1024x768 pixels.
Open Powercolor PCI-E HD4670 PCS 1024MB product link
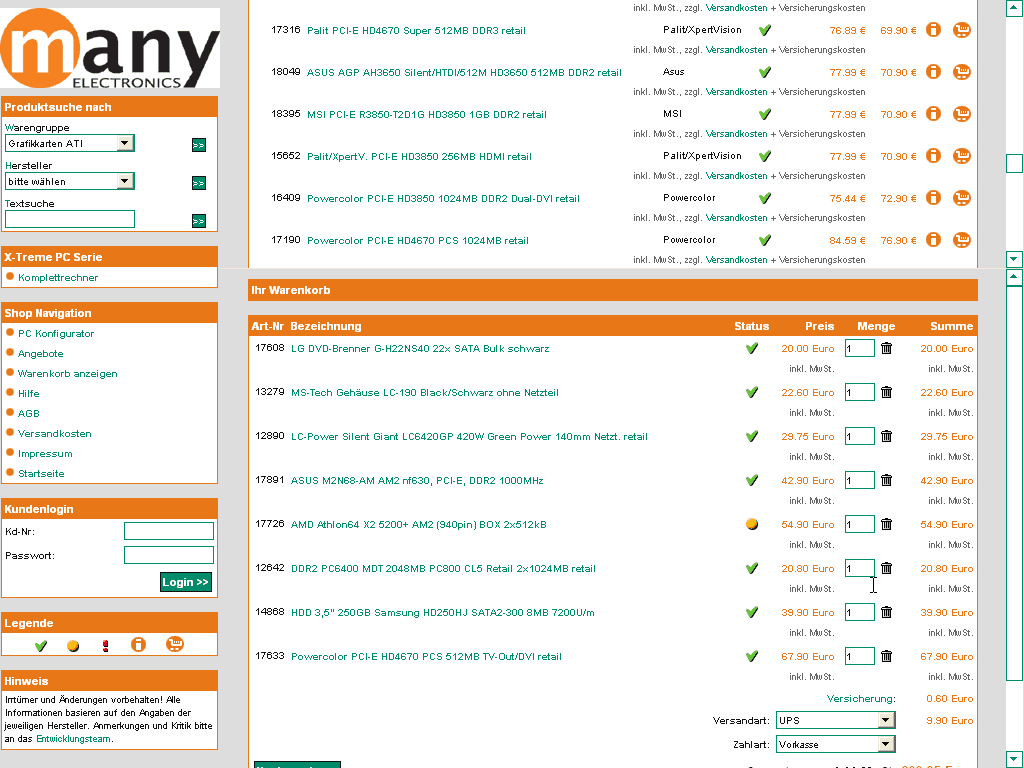[x=417, y=241]
